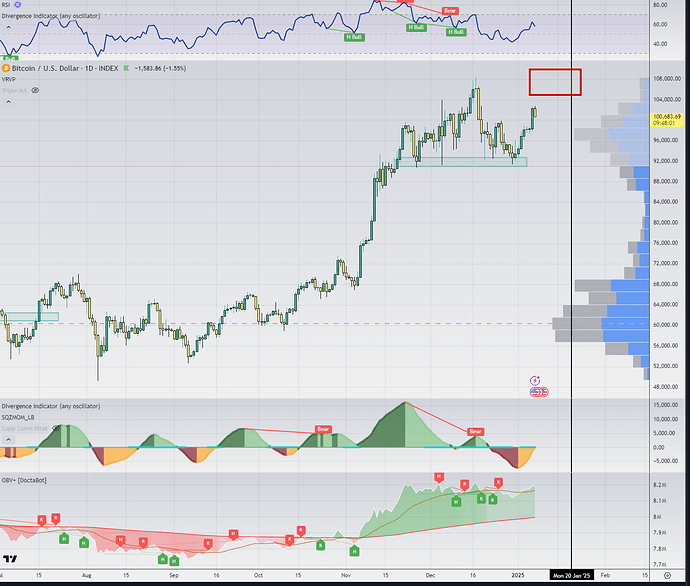The image size is (690, 586).
Task: Click the purple RSI indicator icon
Action: coord(18,5)
